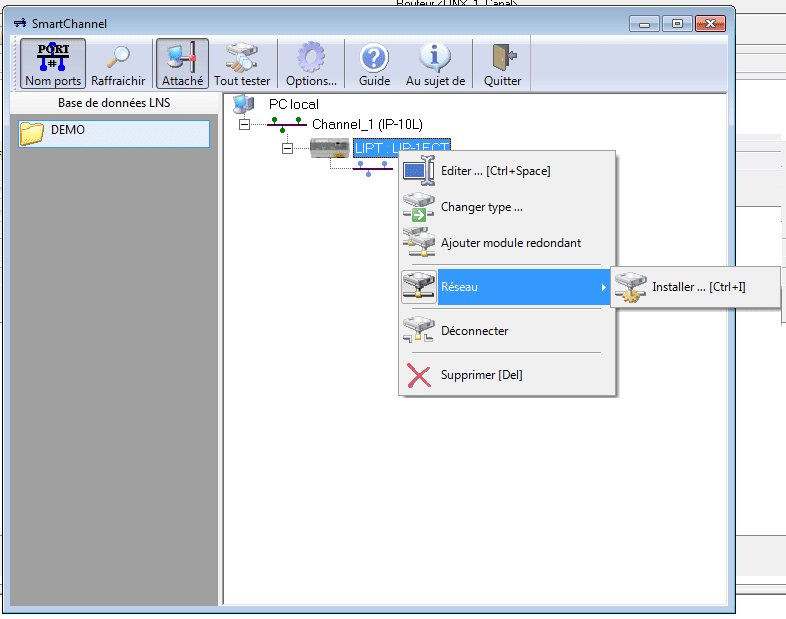Click the Channel_1 (IP-10L) label
This screenshot has height=619, width=786.
tap(367, 124)
